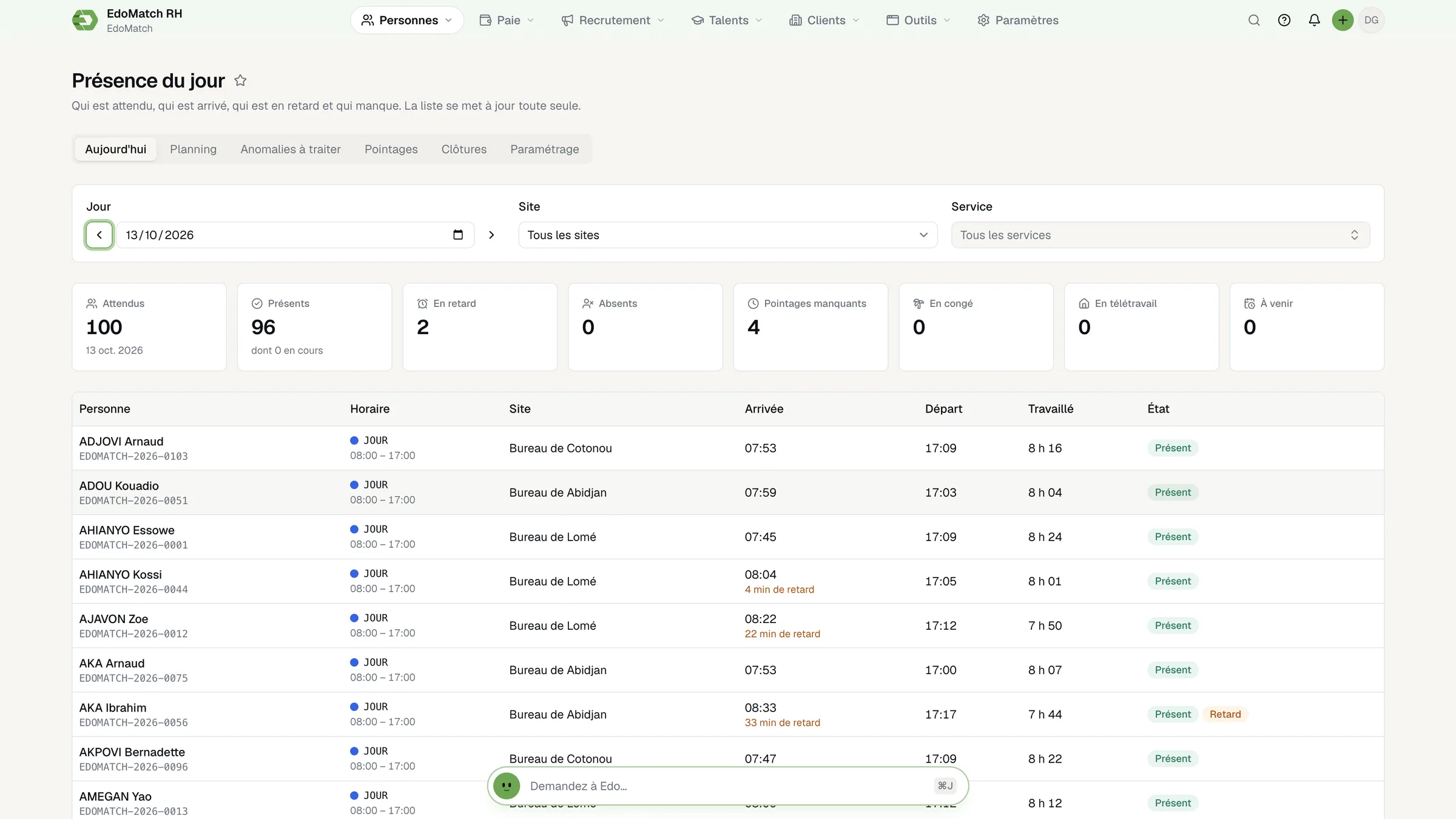Mark Présence du jour as favorite star
This screenshot has width=1456, height=819.
(240, 80)
